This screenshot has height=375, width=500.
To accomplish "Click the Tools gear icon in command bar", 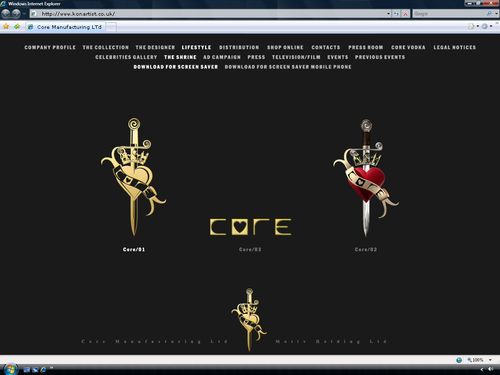I will pos(484,26).
